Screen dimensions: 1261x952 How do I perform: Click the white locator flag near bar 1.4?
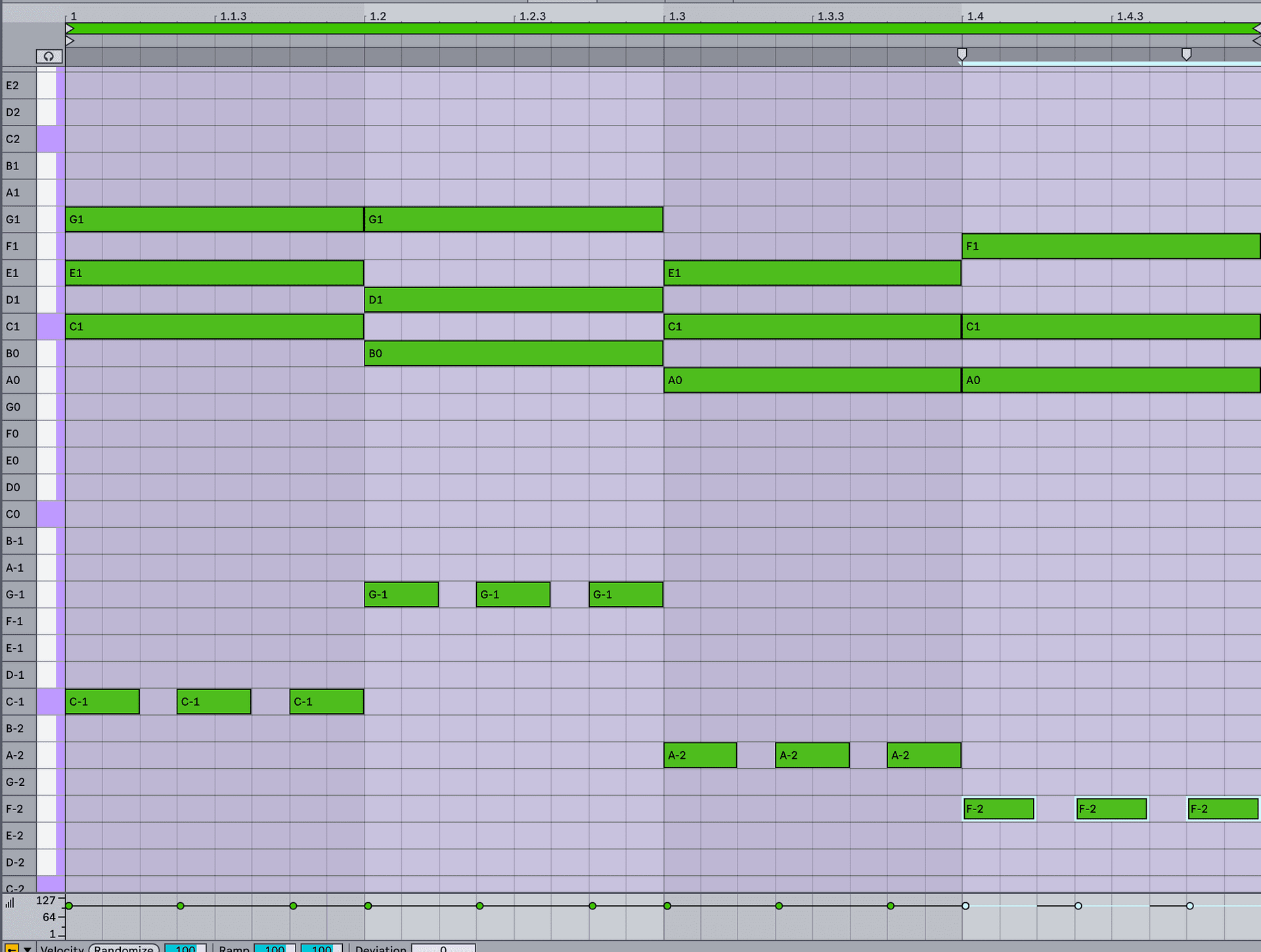[963, 54]
